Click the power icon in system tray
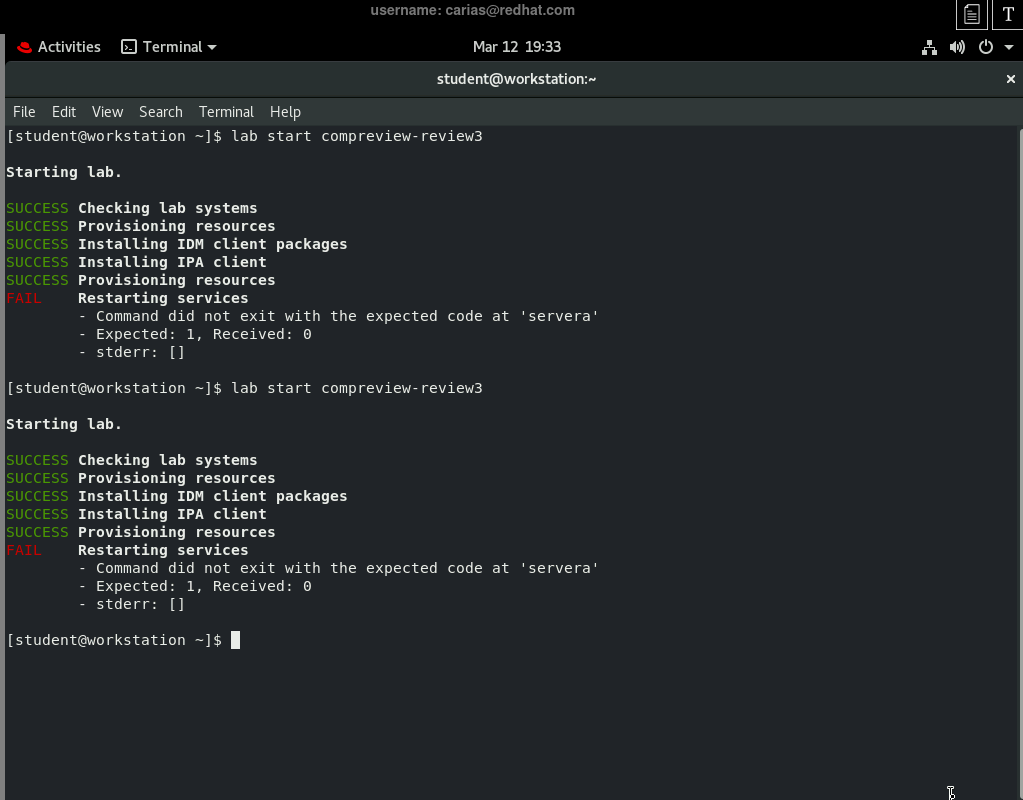The height and width of the screenshot is (800, 1023). point(985,47)
